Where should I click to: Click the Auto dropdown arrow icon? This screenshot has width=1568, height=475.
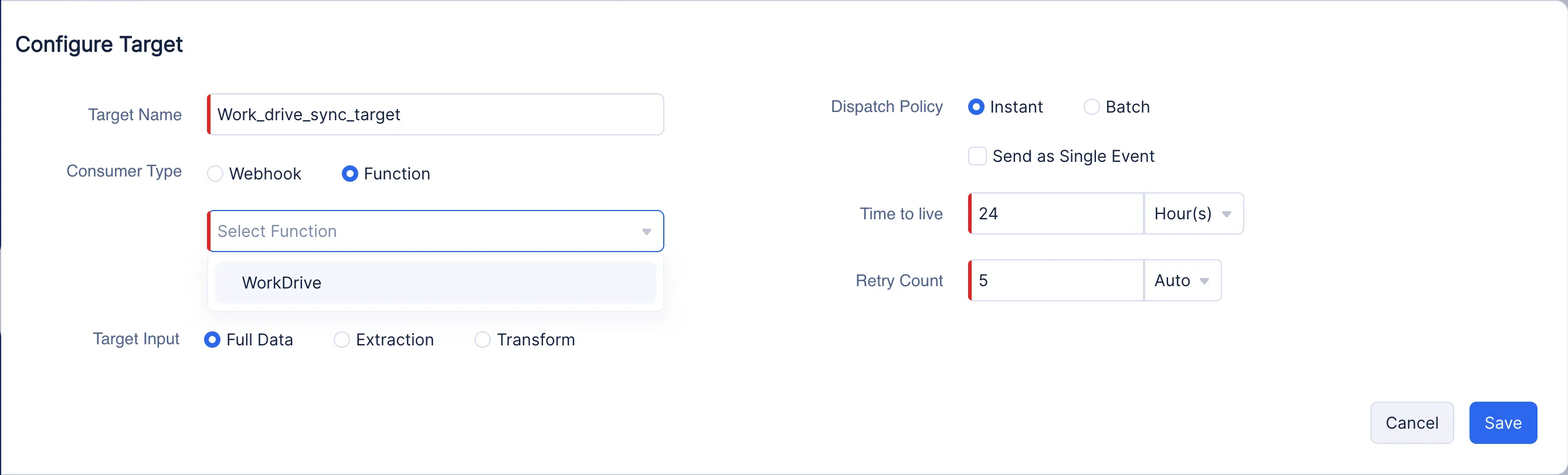tap(1204, 281)
